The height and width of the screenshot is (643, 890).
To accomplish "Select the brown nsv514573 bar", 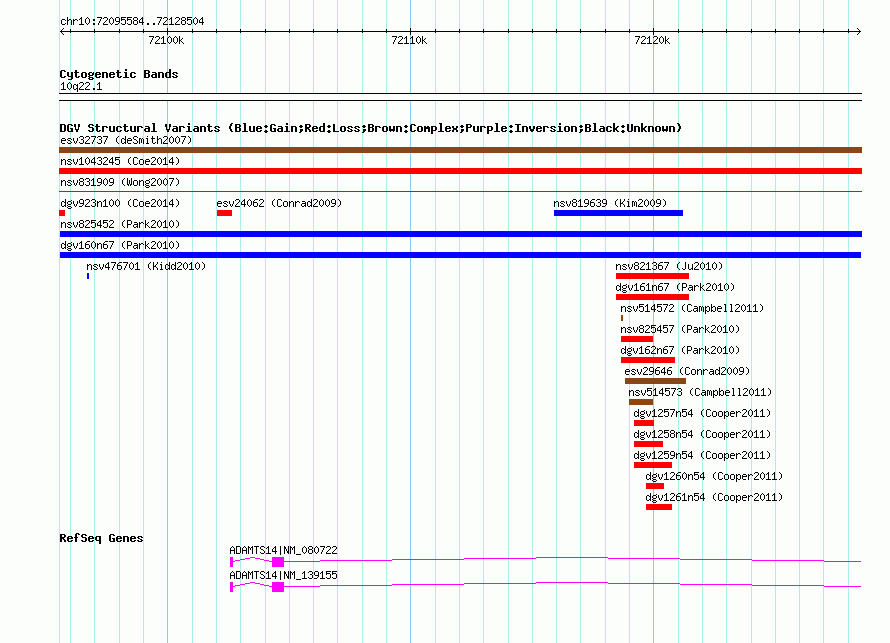I will pos(641,402).
